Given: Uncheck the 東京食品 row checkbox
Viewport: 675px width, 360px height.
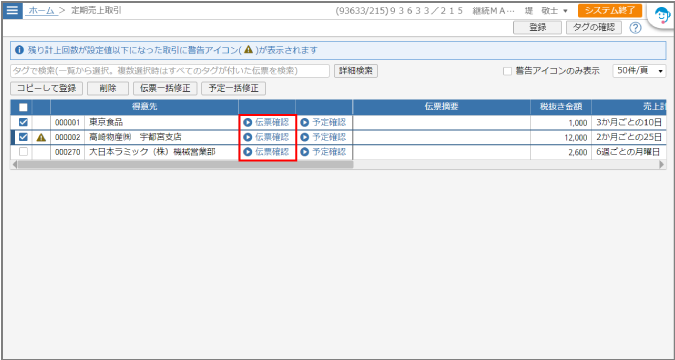Looking at the screenshot, I should [23, 122].
